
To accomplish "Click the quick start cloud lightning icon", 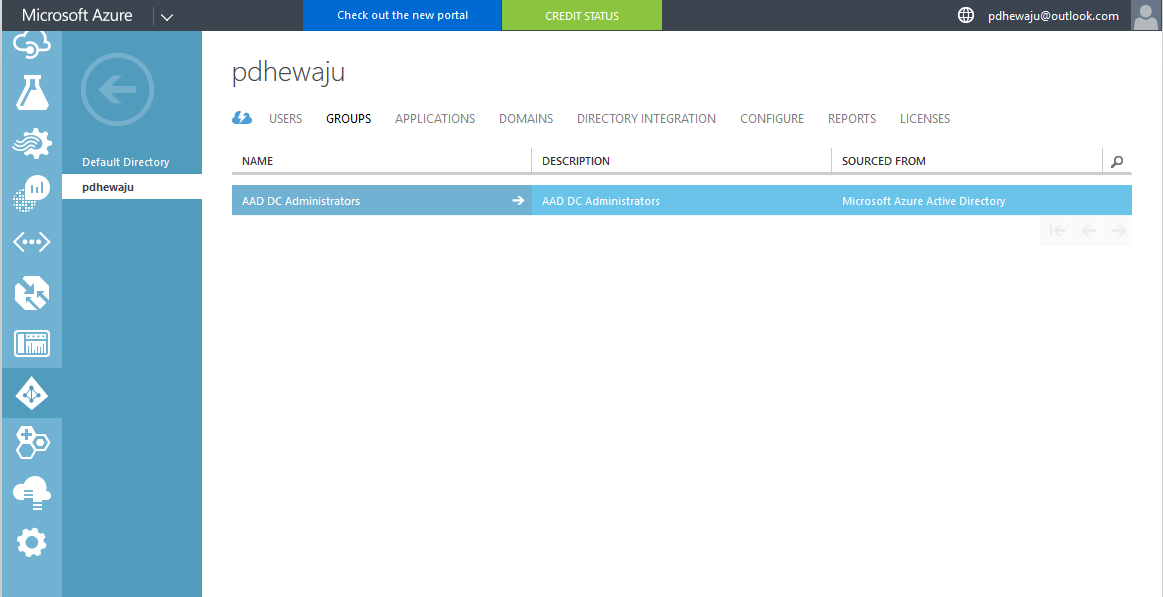I will pos(242,118).
